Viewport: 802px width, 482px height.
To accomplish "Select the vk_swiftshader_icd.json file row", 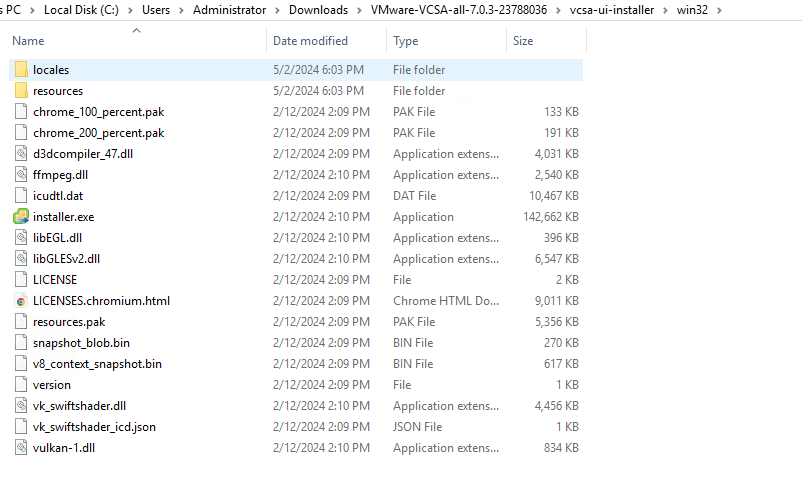I will pyautogui.click(x=296, y=427).
